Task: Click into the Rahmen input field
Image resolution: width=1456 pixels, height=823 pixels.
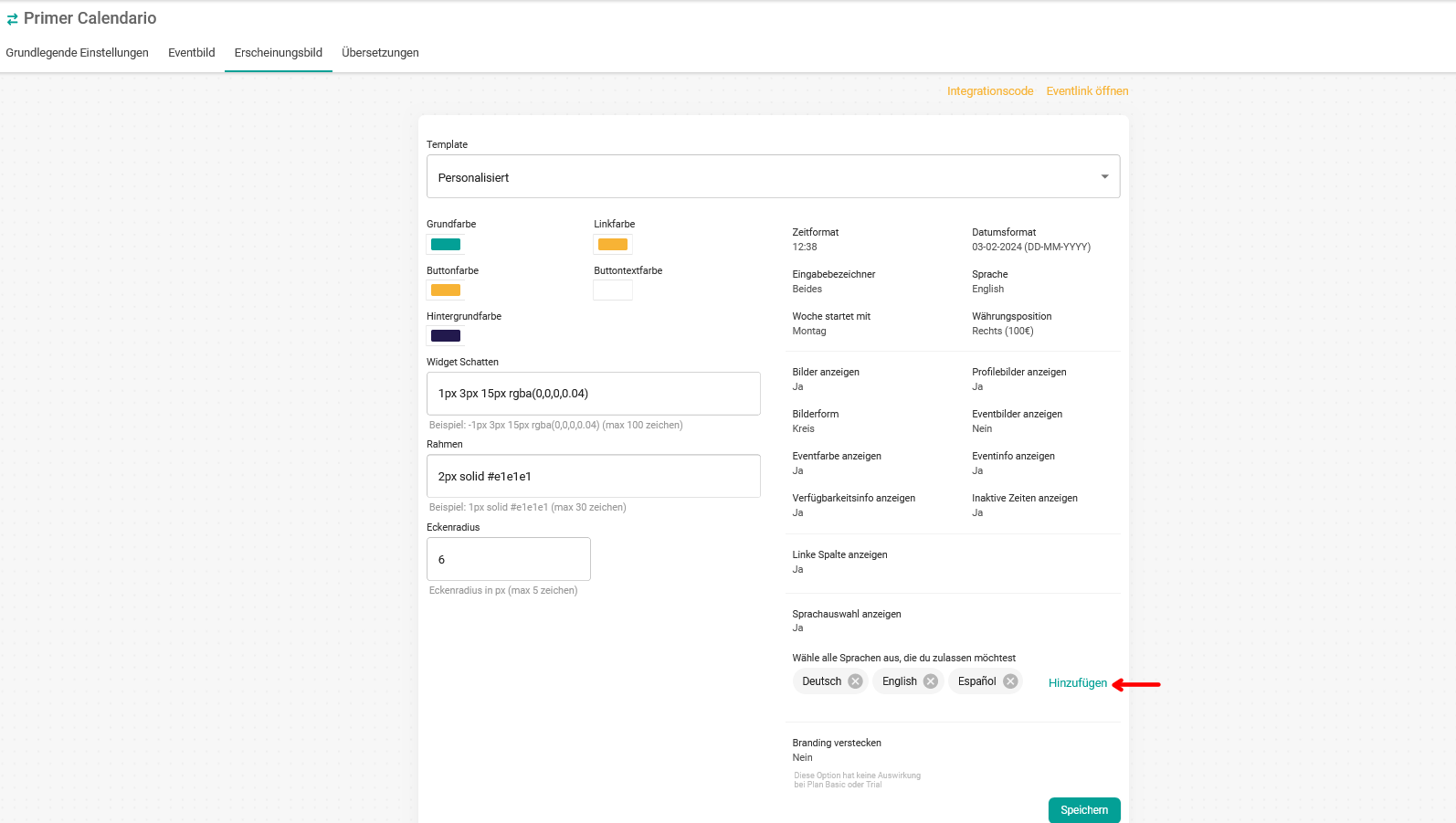Action: pyautogui.click(x=594, y=476)
